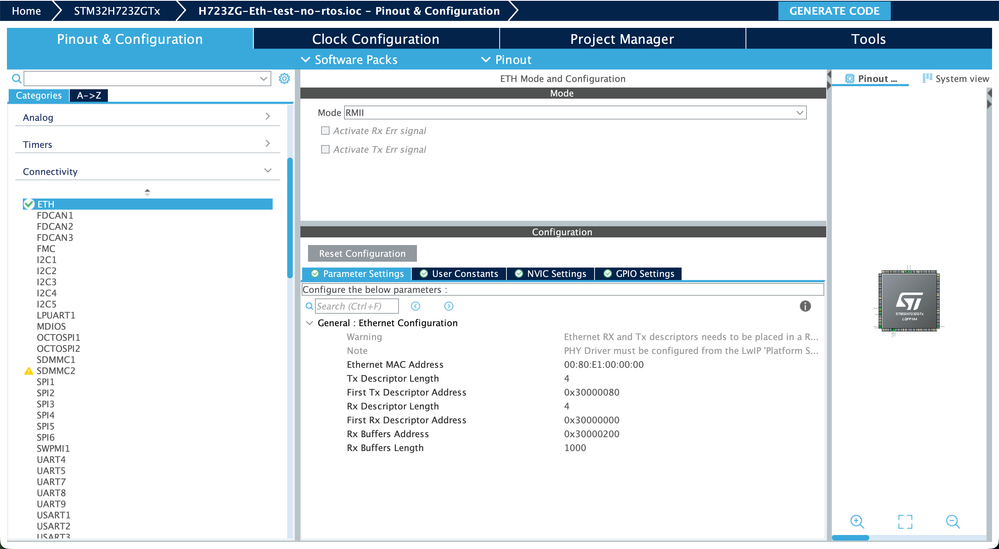Click STM32H723ZGTx breadcrumb
The image size is (999, 549).
coord(117,11)
